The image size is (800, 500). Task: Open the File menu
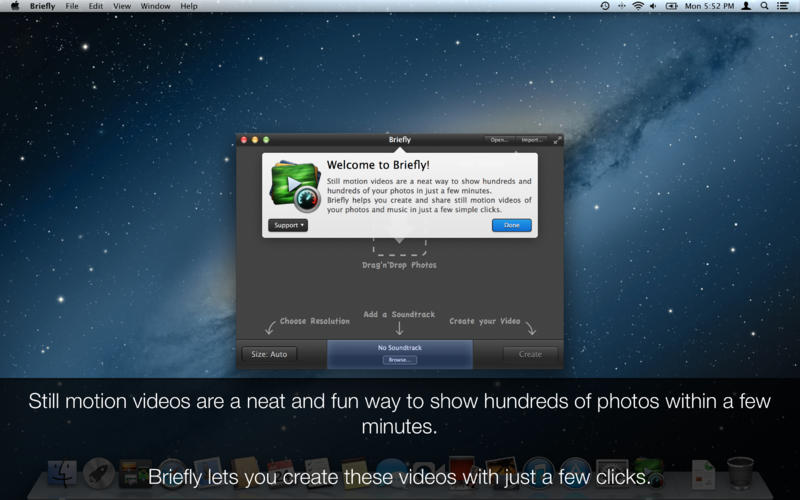(72, 6)
